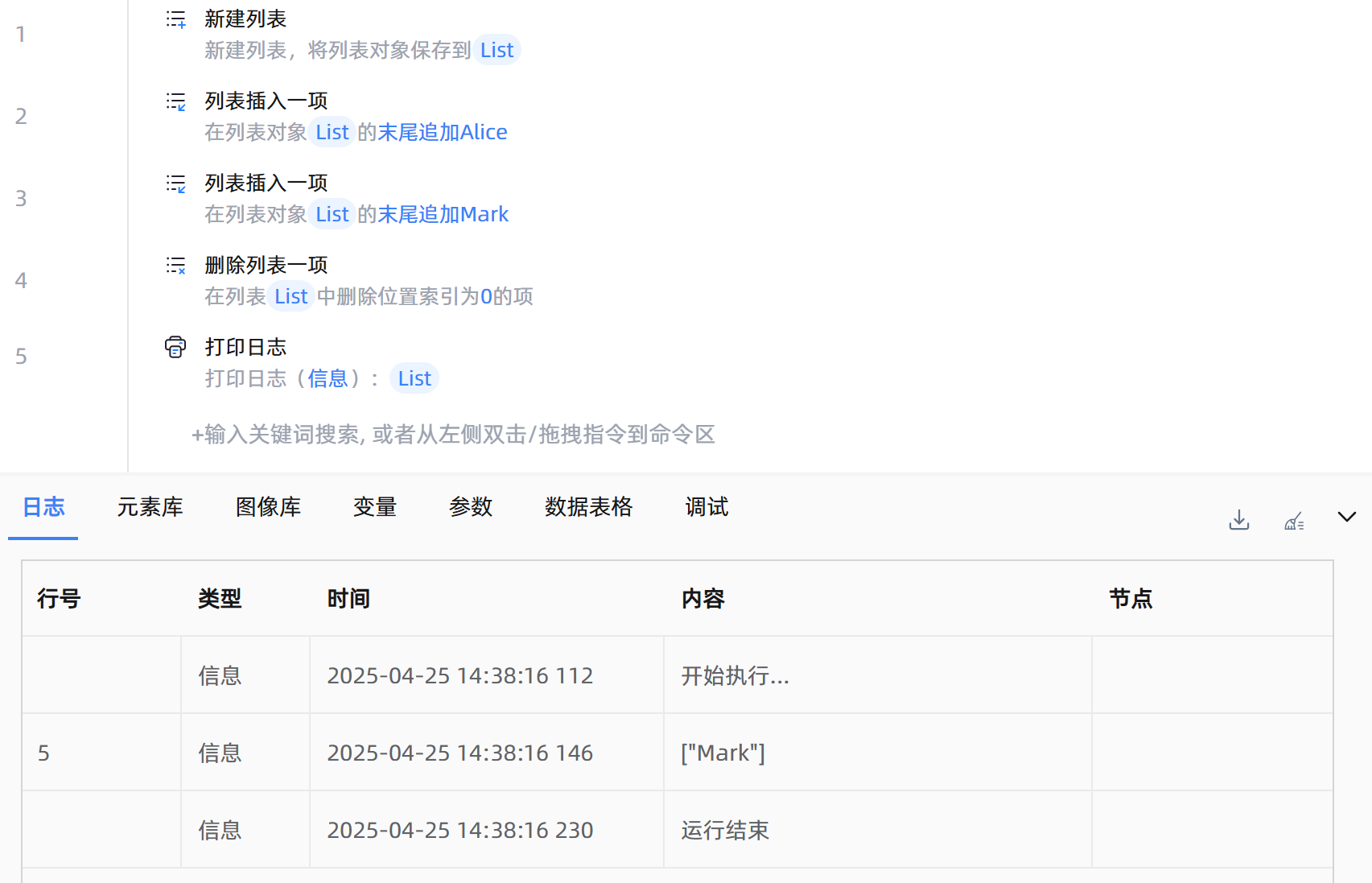Collapse the bottom panel with the chevron
This screenshot has width=1372, height=883.
click(x=1346, y=517)
